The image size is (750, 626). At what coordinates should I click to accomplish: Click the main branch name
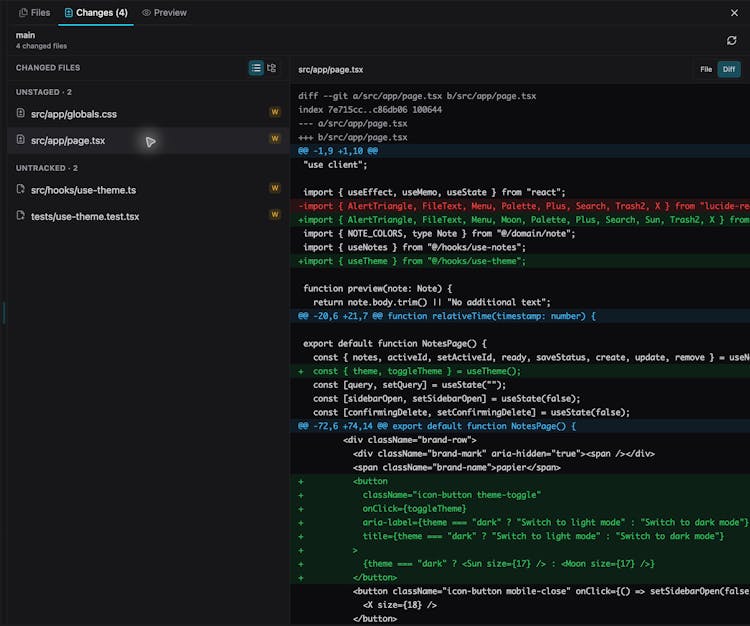25,35
